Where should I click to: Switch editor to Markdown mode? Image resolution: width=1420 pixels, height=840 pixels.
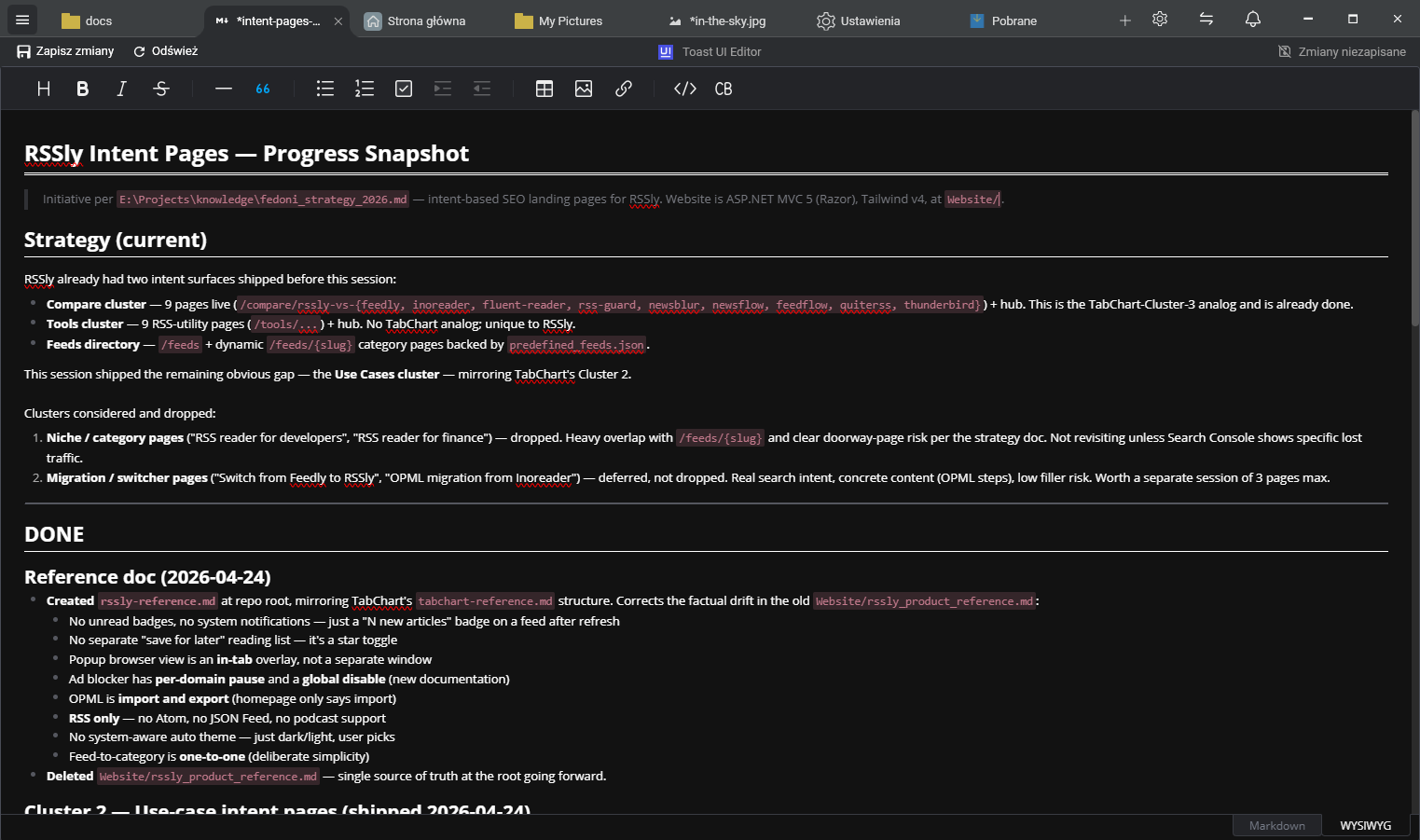(x=1277, y=825)
